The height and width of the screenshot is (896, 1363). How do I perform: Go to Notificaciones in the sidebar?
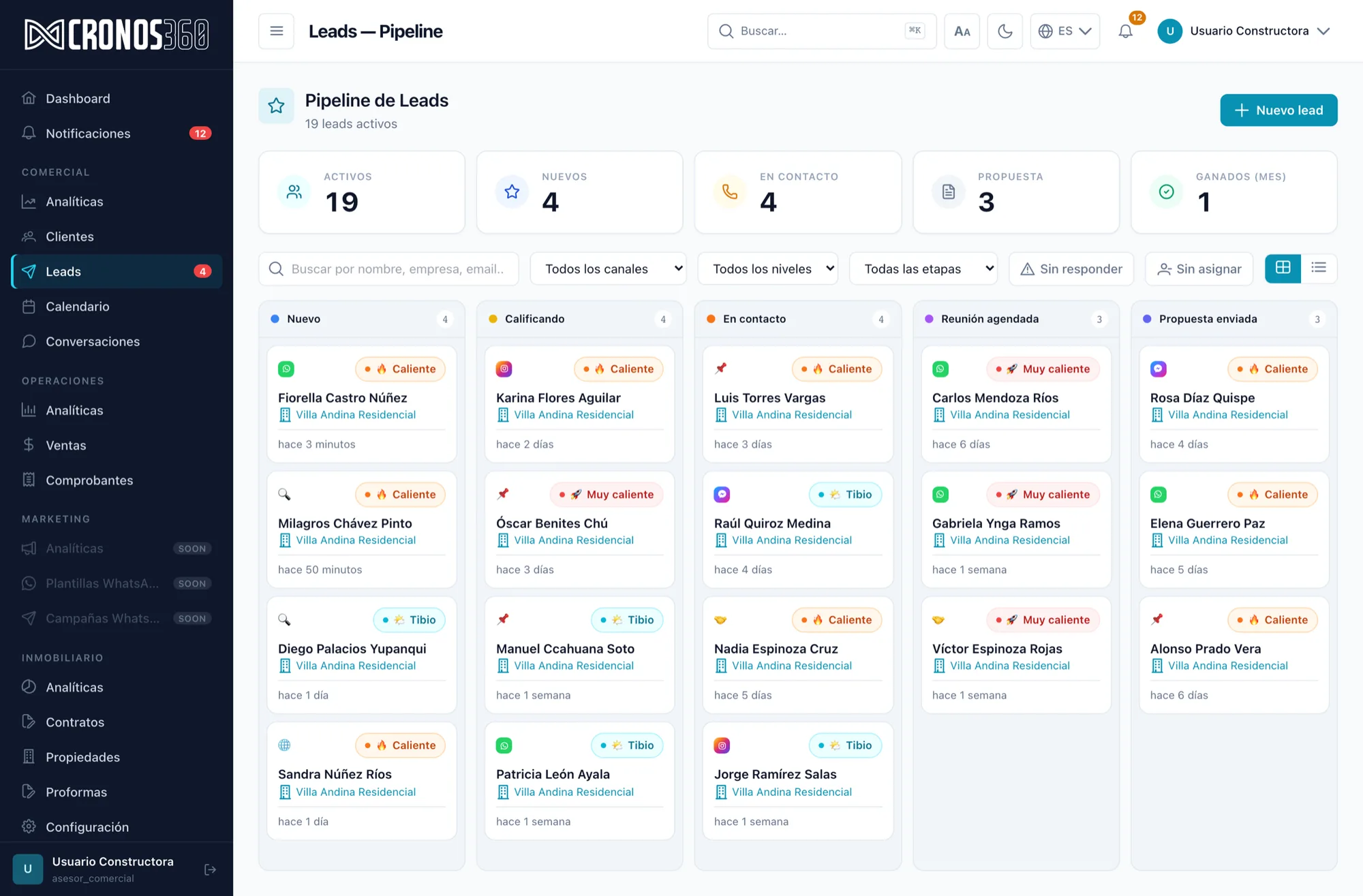point(117,134)
